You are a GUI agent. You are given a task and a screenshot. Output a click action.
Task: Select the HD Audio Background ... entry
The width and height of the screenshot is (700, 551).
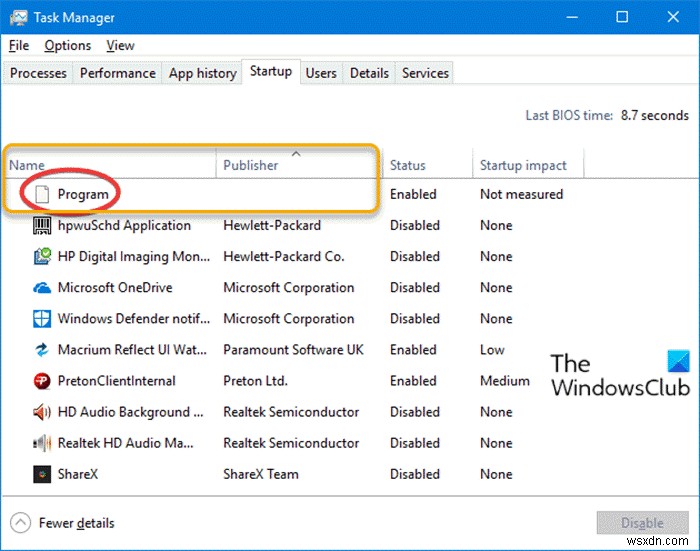(130, 412)
